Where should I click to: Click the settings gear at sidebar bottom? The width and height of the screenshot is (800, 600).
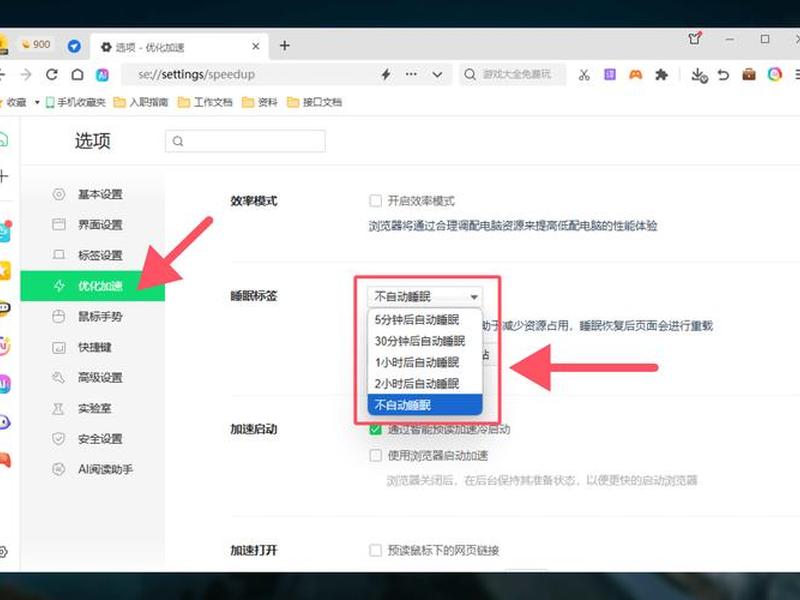click(x=3, y=552)
